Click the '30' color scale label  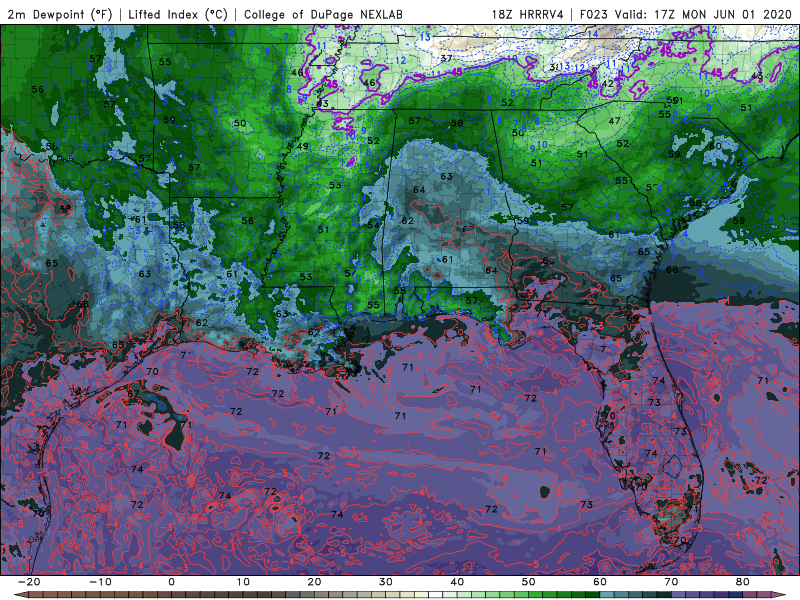386,582
